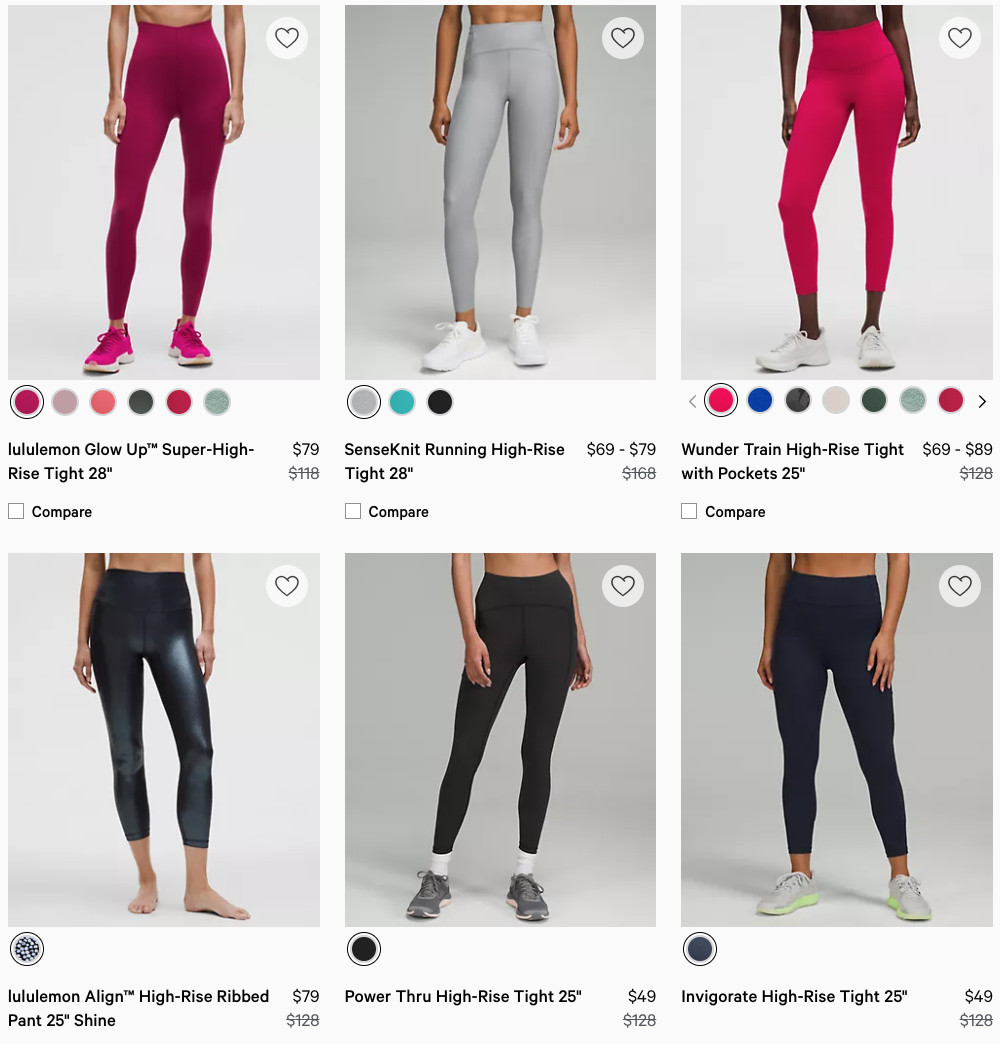Tick Compare box under SenseKnit Running Tight
Viewport: 1000px width, 1044px height.
point(353,511)
